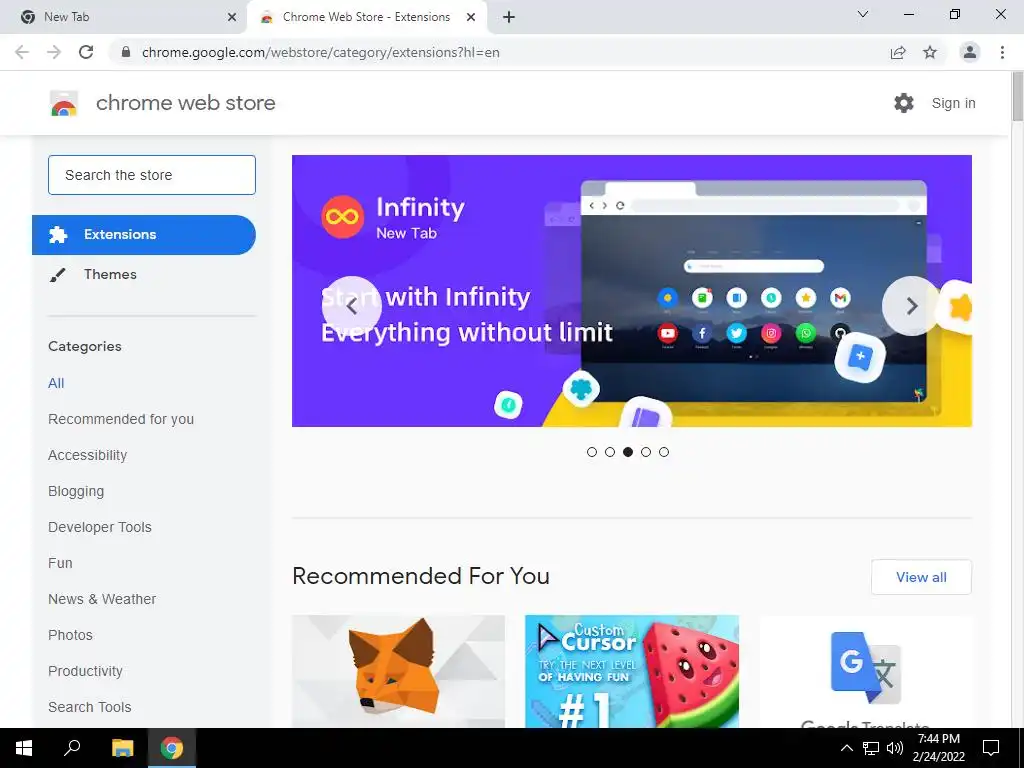1024x768 pixels.
Task: Choose the Developer Tools category
Action: tap(100, 527)
